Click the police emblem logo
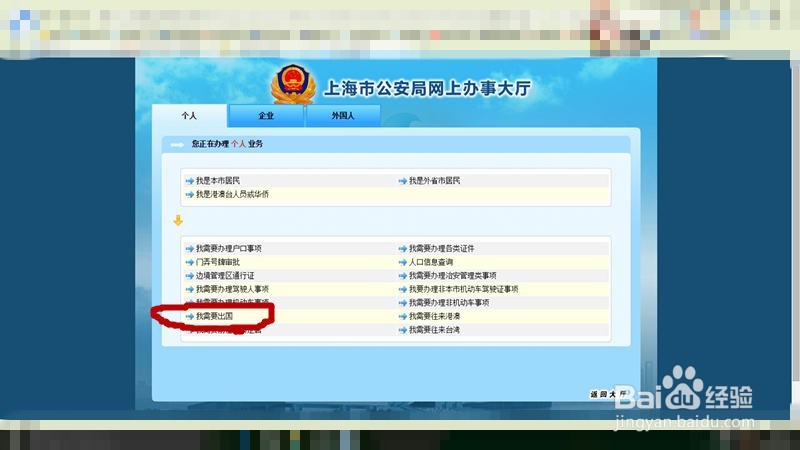 292,84
